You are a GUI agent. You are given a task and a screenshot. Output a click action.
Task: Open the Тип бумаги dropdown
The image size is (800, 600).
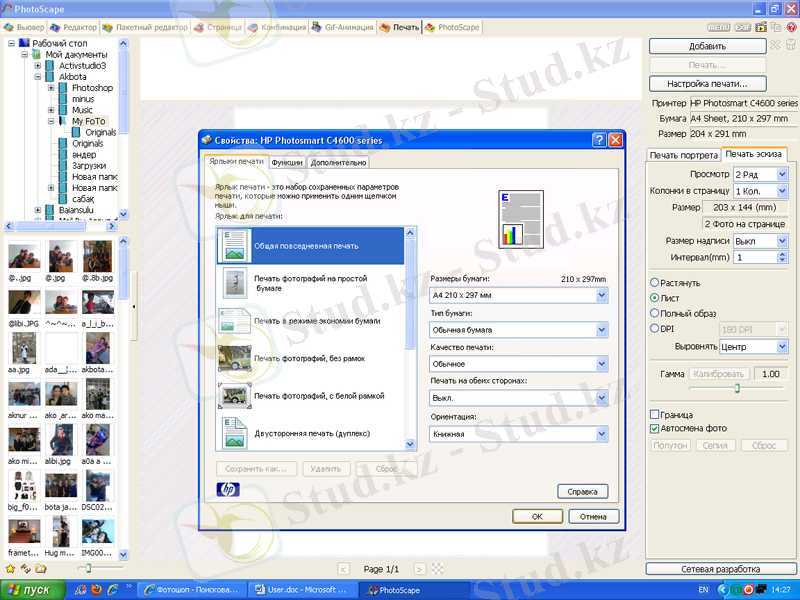[518, 330]
